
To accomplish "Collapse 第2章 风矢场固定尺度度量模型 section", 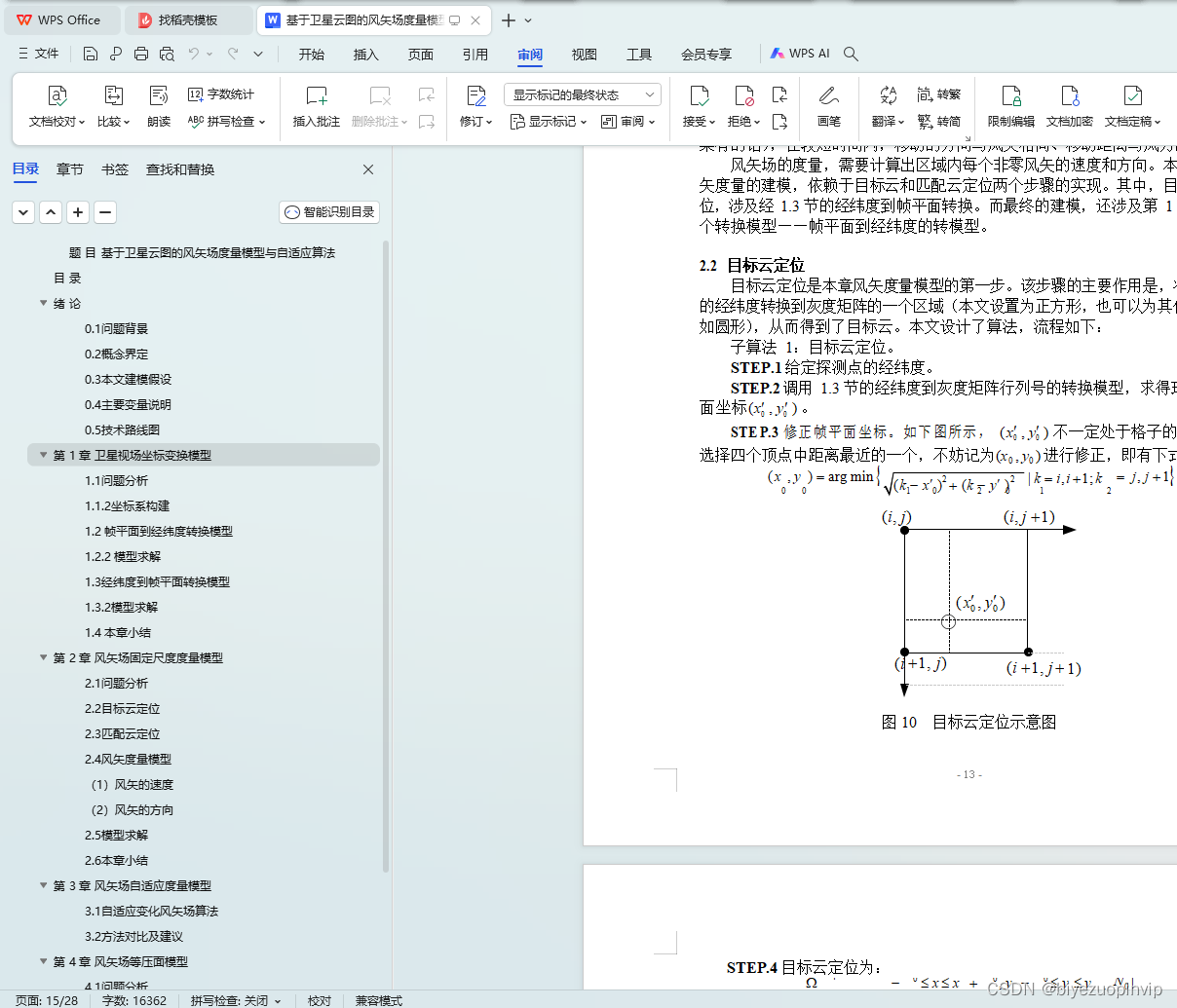I will click(44, 657).
